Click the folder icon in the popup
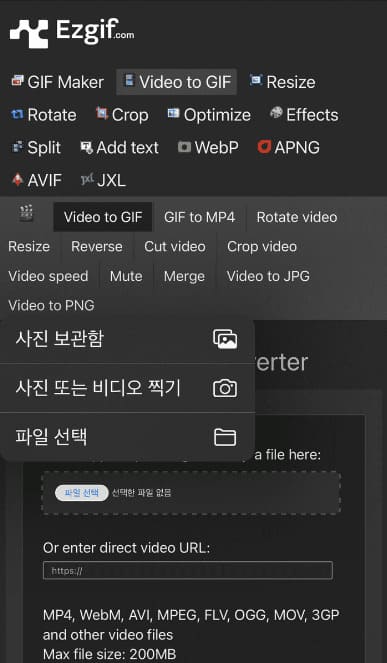The image size is (387, 663). (225, 437)
